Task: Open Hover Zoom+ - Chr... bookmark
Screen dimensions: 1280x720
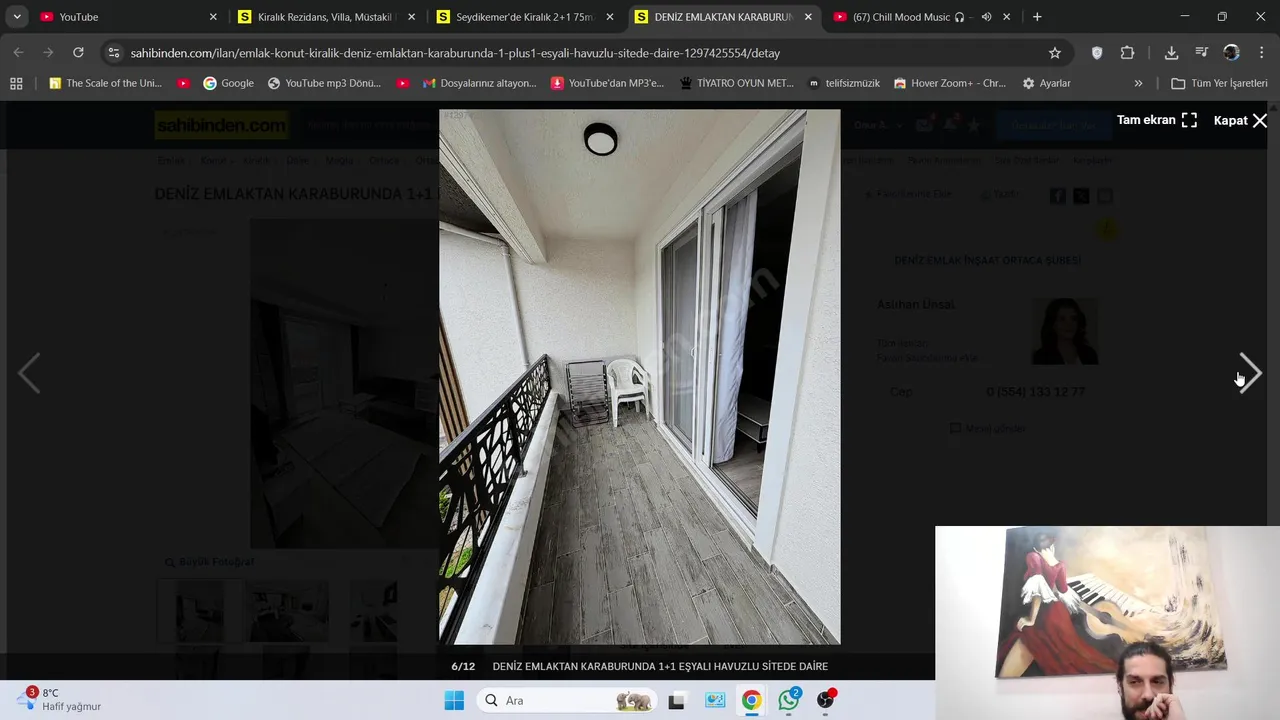Action: click(950, 83)
